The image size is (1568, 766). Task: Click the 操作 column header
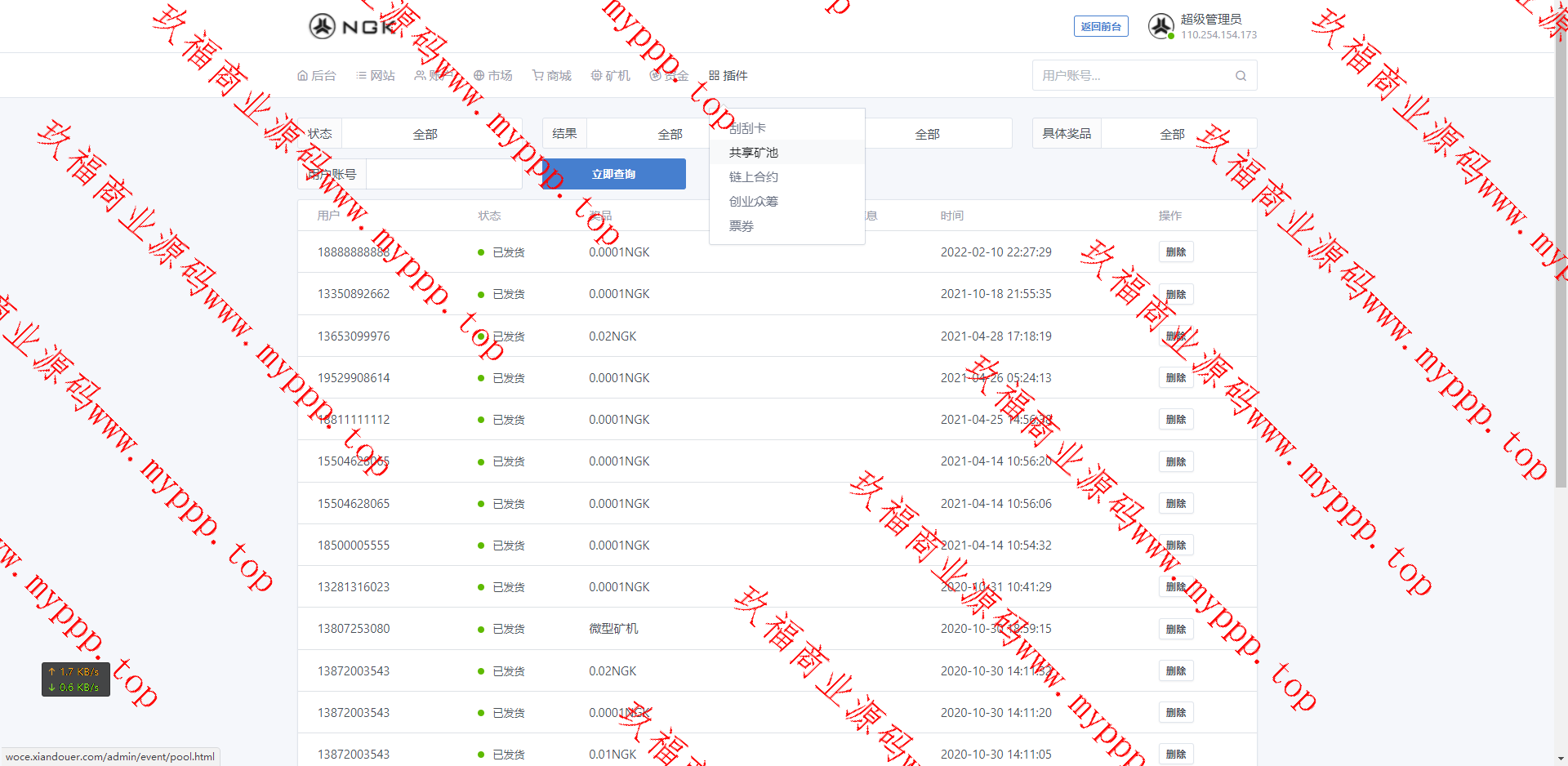click(1170, 216)
